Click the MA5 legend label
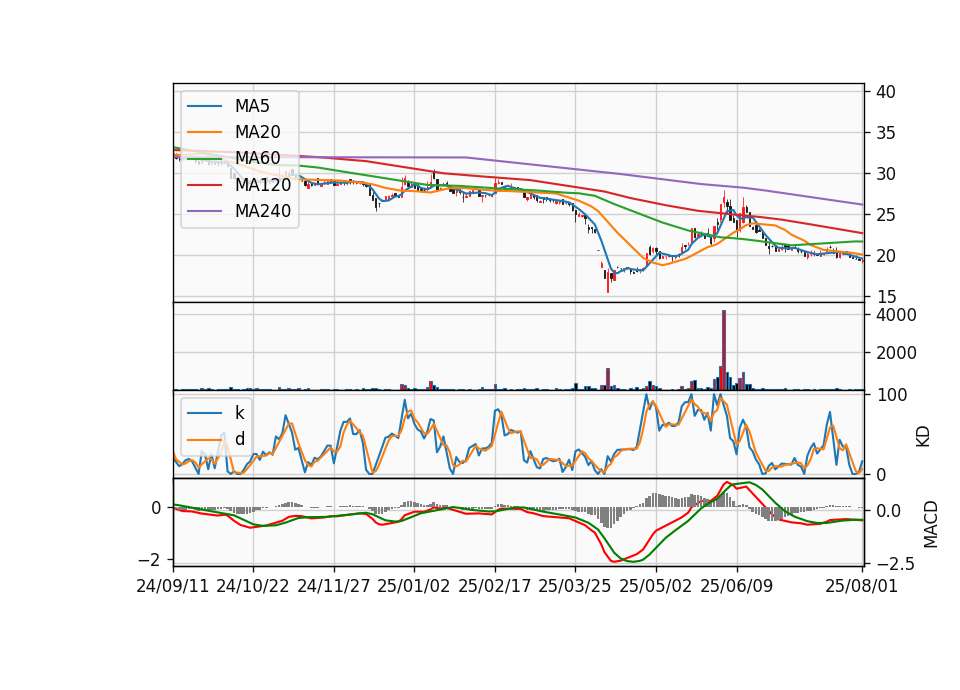Image resolution: width=960 pixels, height=690 pixels. pyautogui.click(x=252, y=106)
